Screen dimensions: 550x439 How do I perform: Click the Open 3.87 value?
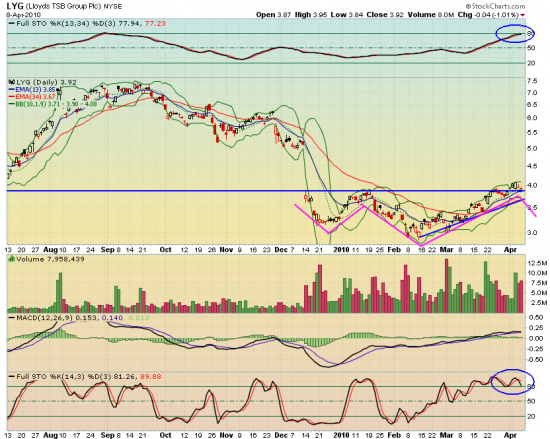click(x=273, y=15)
